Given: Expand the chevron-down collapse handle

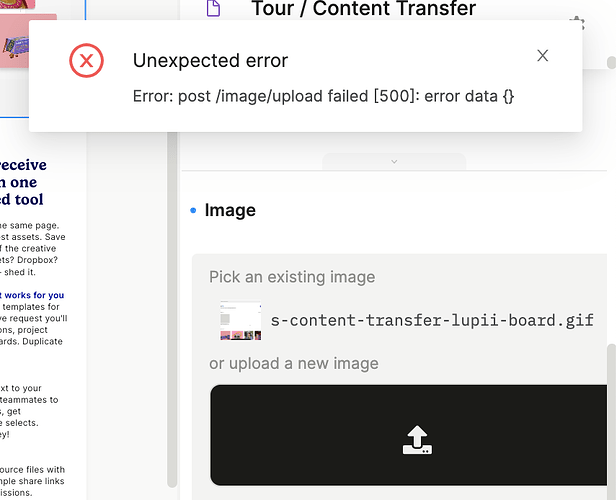Looking at the screenshot, I should [x=393, y=161].
